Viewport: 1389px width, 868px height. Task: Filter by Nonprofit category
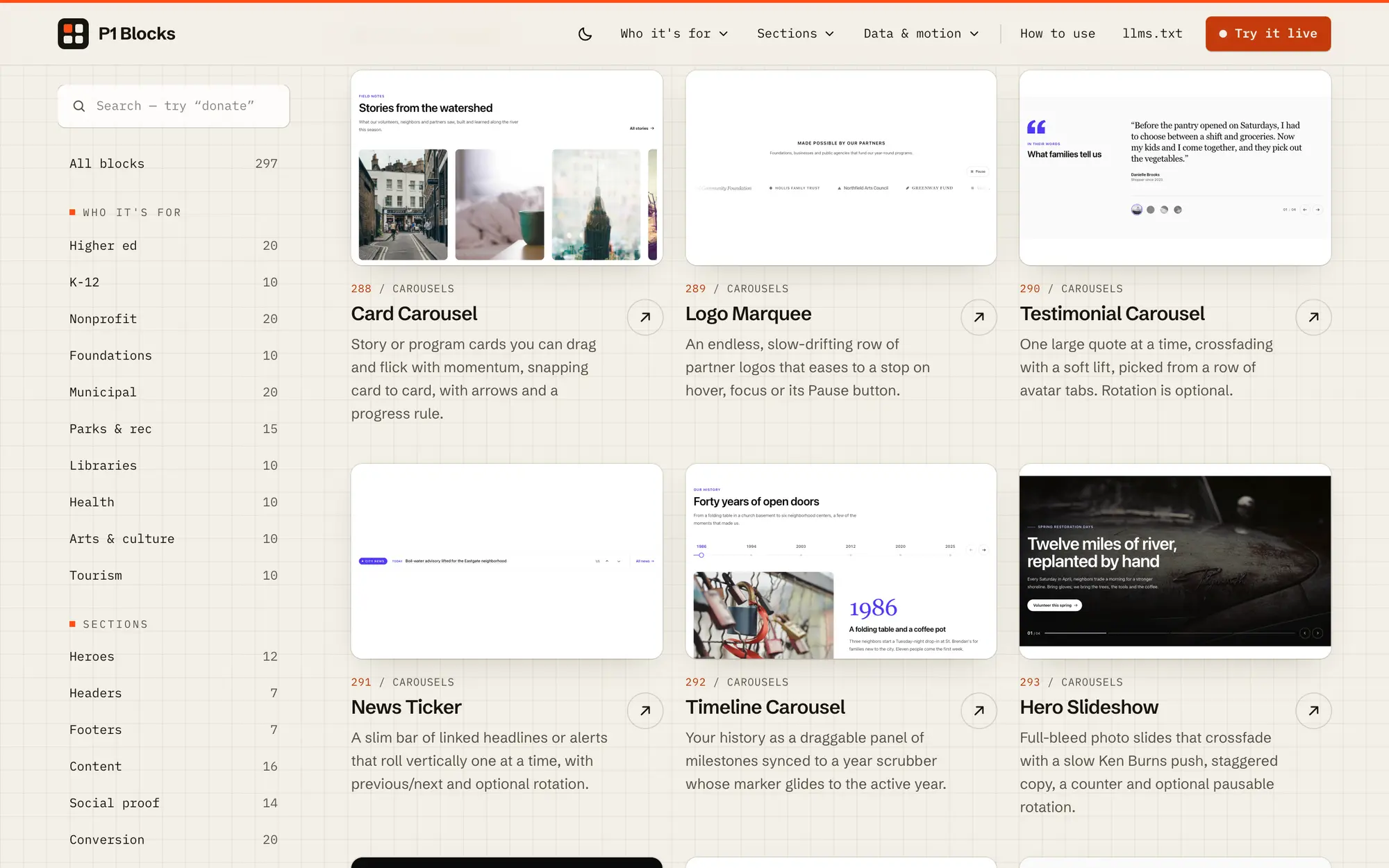pyautogui.click(x=174, y=319)
